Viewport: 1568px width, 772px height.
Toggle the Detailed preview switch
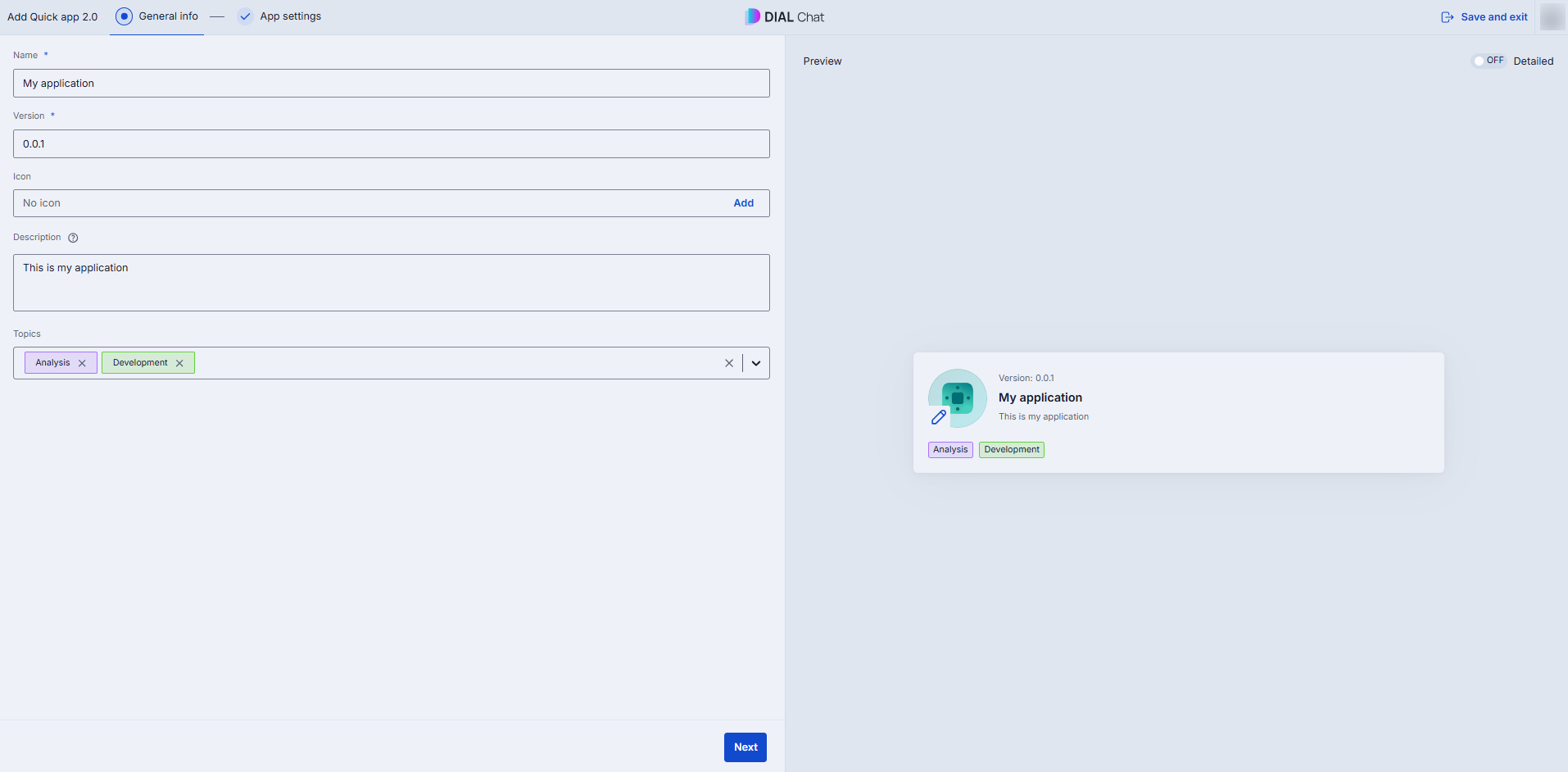1489,61
